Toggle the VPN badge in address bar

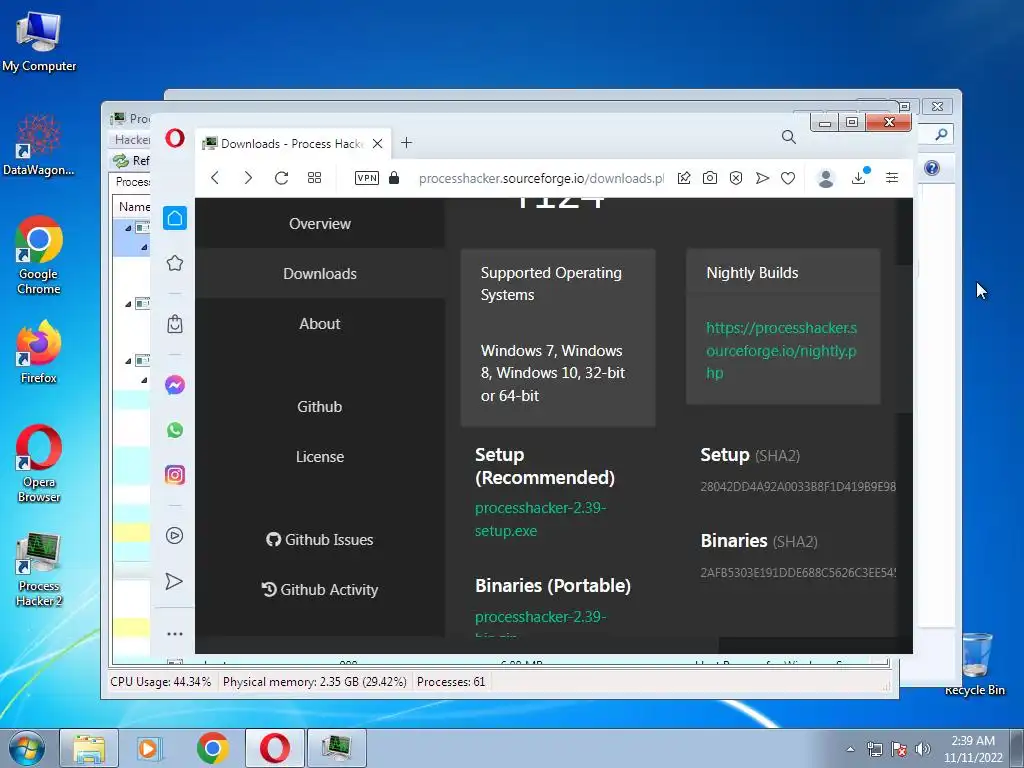pyautogui.click(x=366, y=178)
